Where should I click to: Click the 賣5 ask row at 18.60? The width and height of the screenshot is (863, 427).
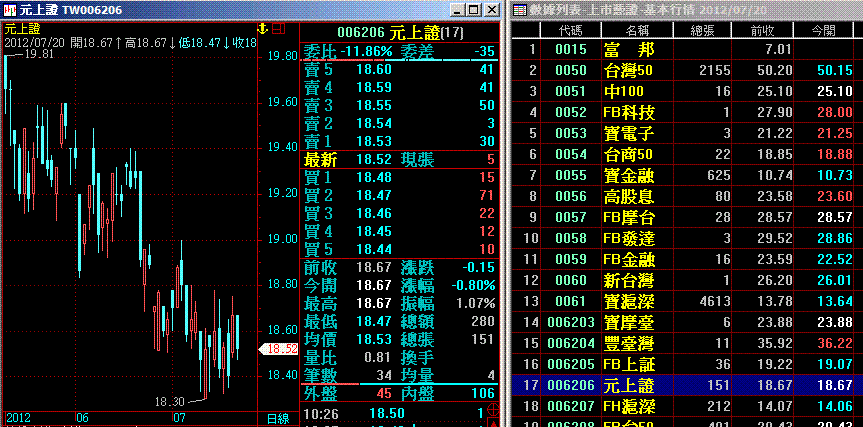pyautogui.click(x=400, y=69)
